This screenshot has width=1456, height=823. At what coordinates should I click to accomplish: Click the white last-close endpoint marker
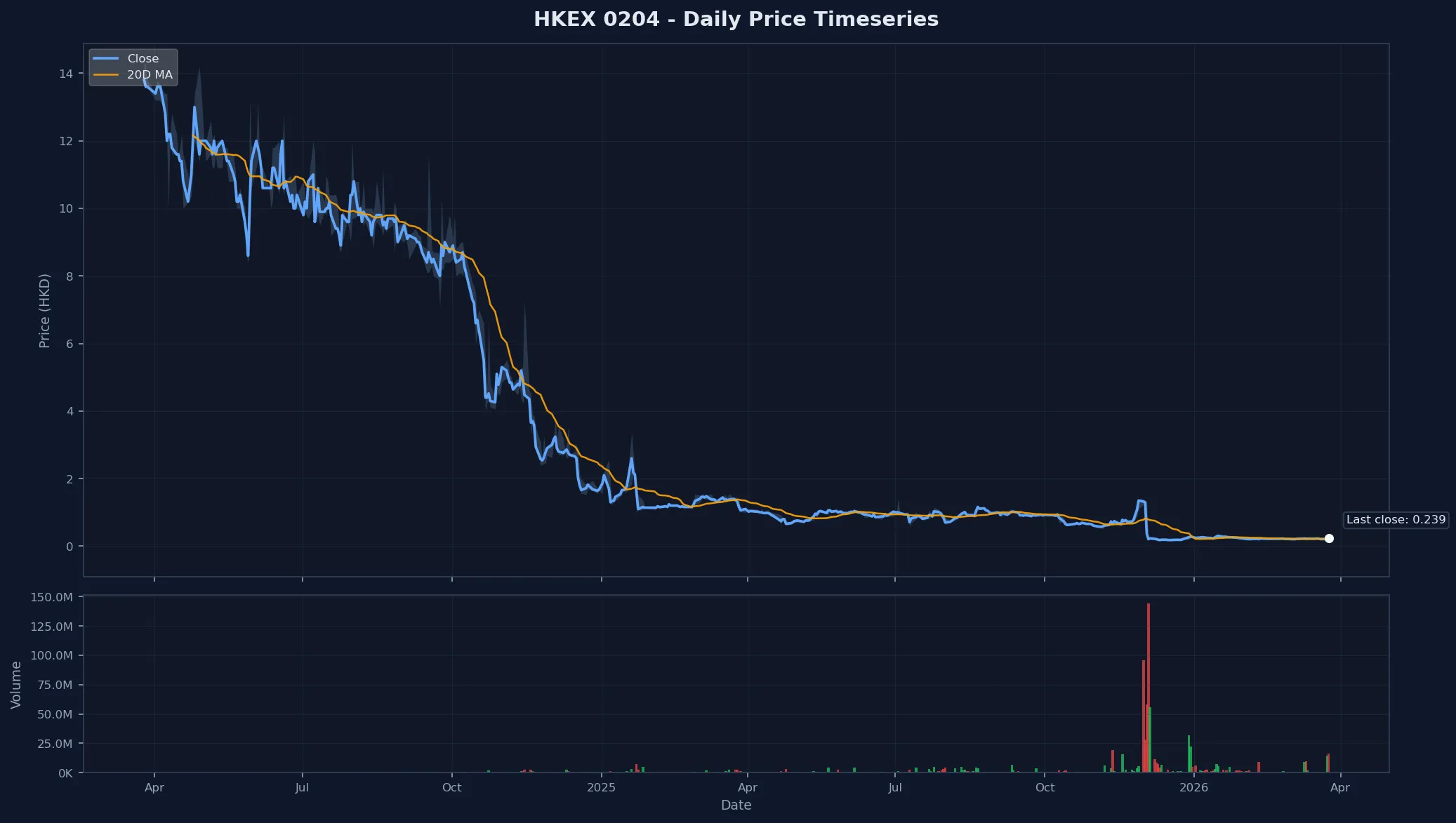tap(1330, 539)
